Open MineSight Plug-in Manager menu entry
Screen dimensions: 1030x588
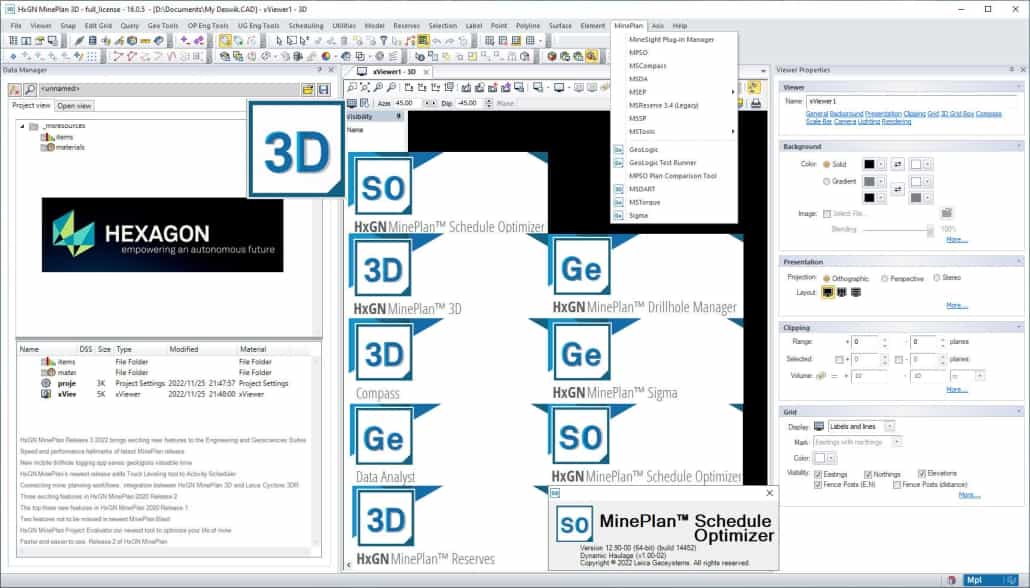pyautogui.click(x=671, y=39)
